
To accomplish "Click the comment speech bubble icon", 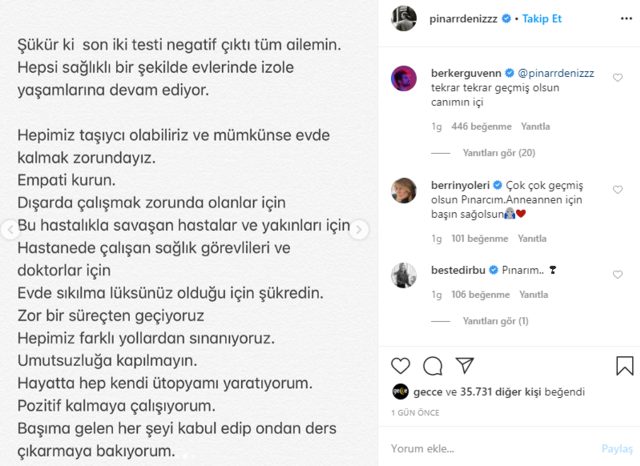I will point(433,366).
